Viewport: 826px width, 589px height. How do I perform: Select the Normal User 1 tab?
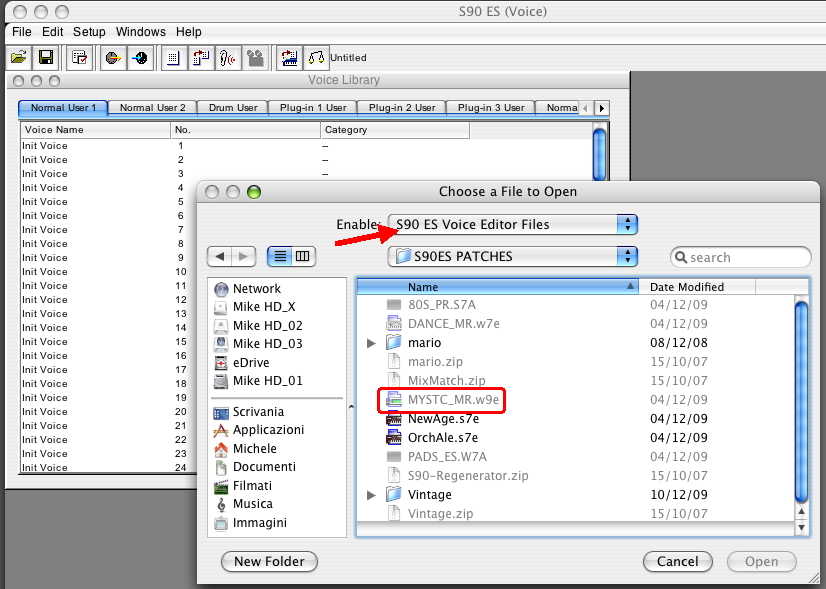point(63,108)
